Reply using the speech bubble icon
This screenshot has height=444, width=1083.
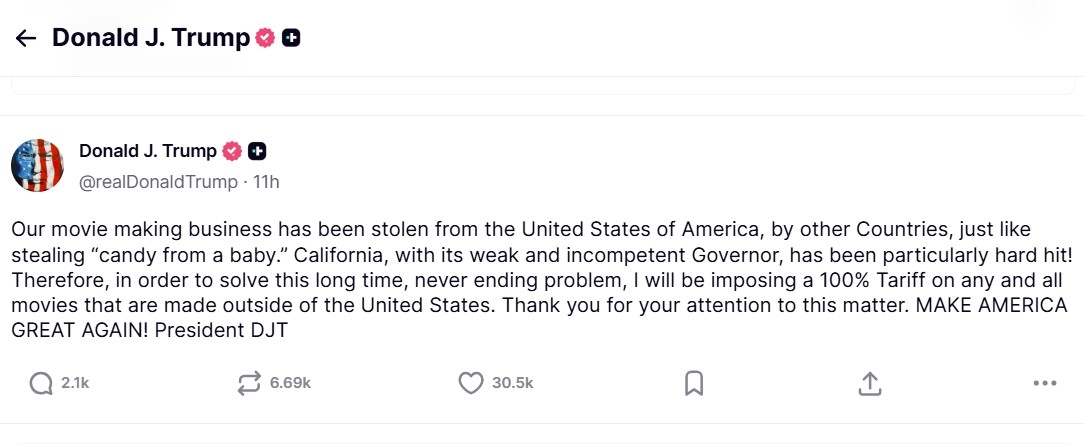coord(41,383)
